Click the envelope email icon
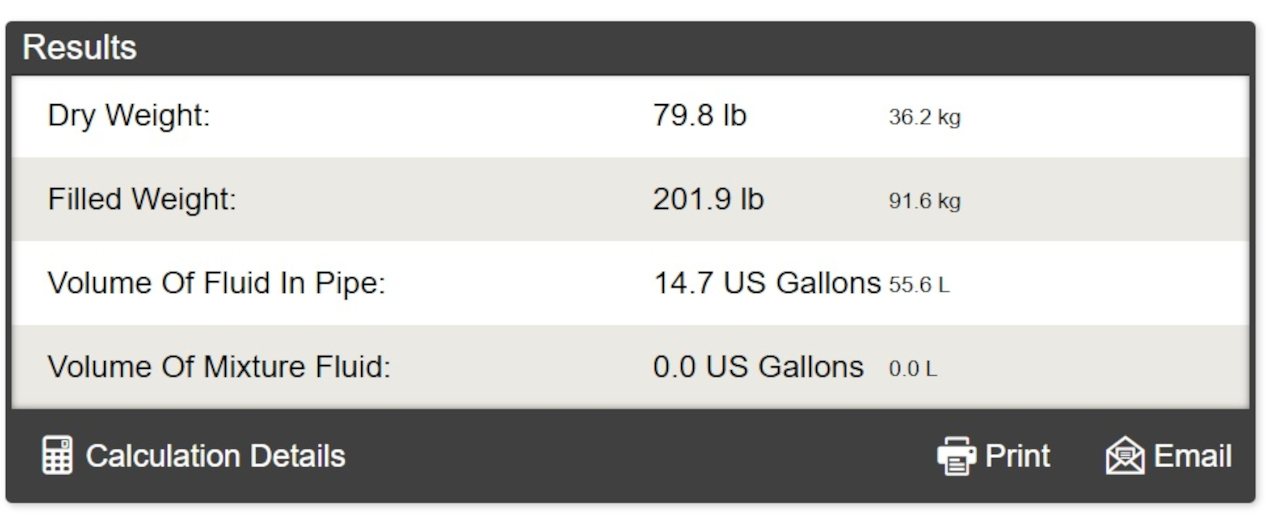Screen dimensions: 1265x515 click(x=1124, y=456)
